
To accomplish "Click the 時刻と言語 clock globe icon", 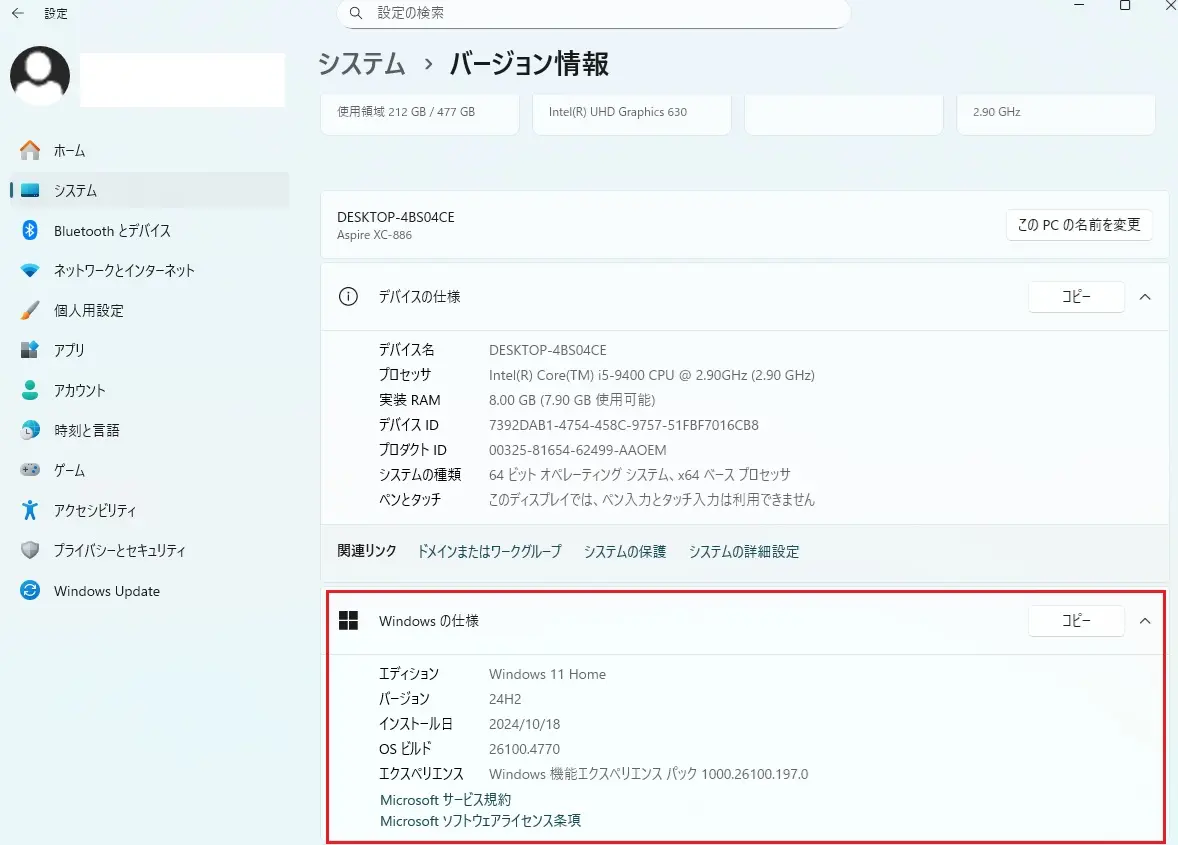I will coord(30,430).
